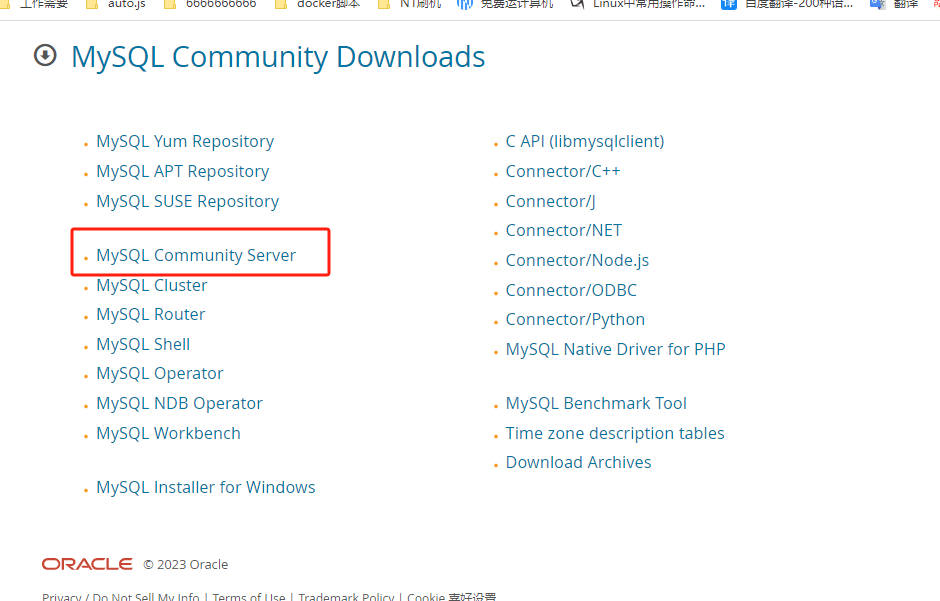Viewport: 940px width, 601px height.
Task: Click the MySQL Router link
Action: [150, 315]
